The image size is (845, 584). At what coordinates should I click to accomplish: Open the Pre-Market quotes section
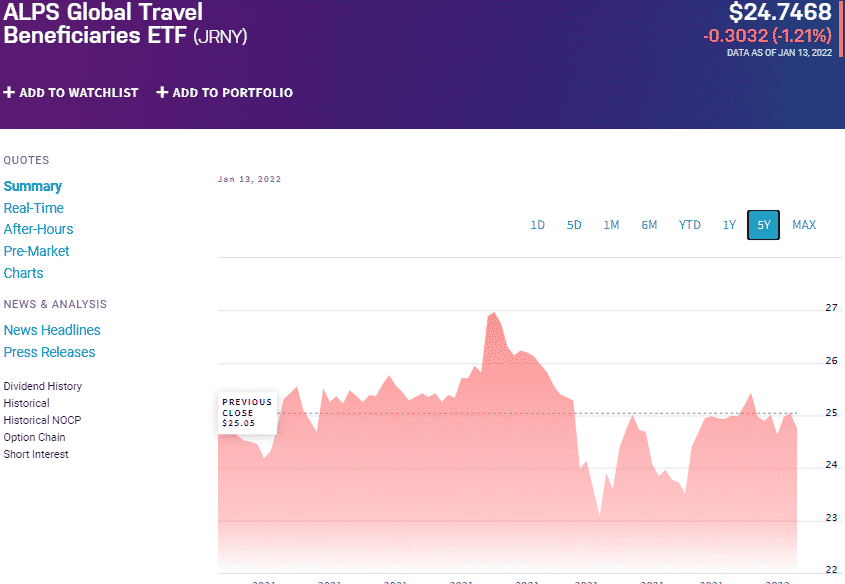pyautogui.click(x=36, y=251)
